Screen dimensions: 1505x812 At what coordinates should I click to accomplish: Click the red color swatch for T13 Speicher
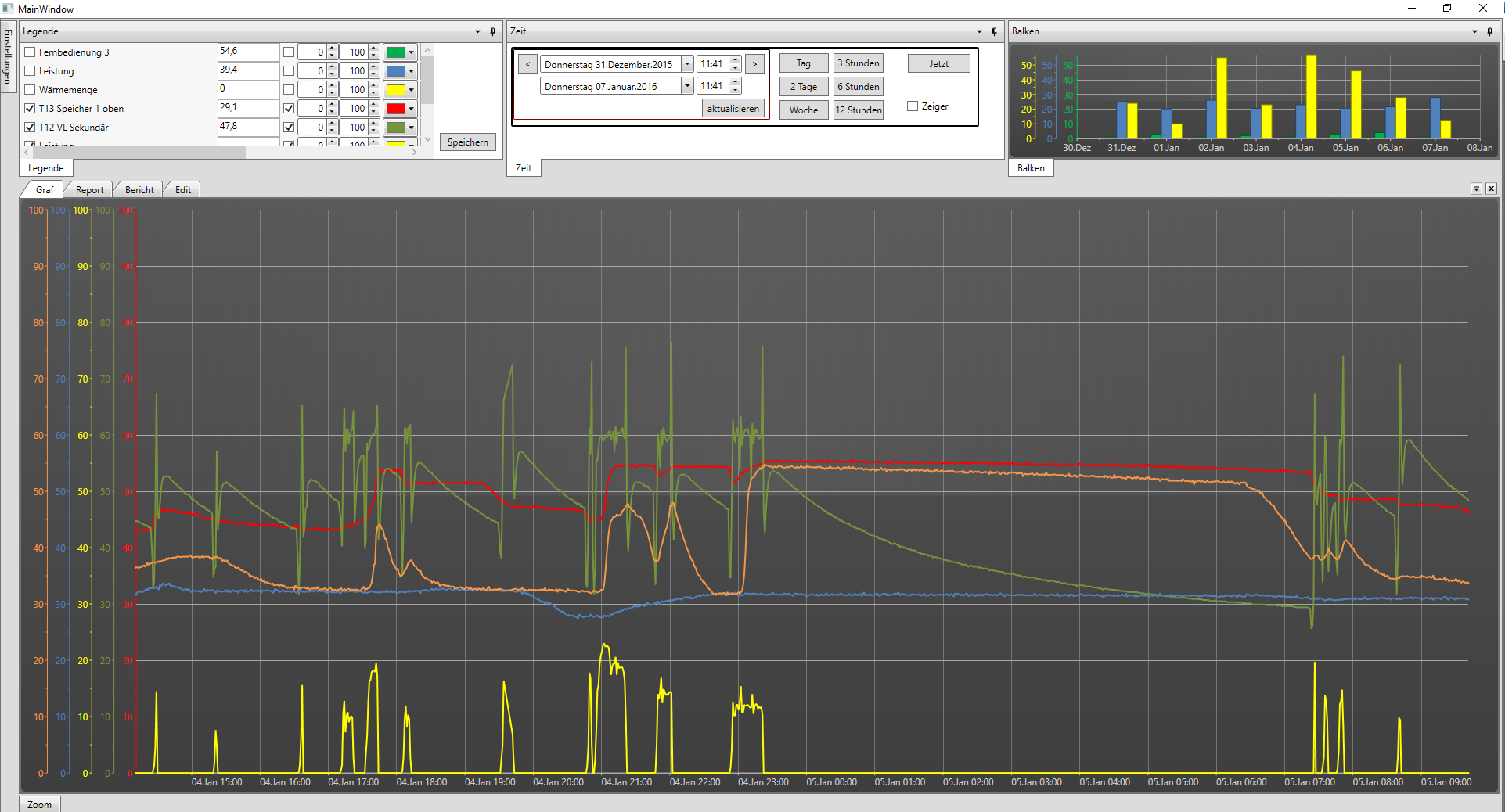pyautogui.click(x=396, y=109)
